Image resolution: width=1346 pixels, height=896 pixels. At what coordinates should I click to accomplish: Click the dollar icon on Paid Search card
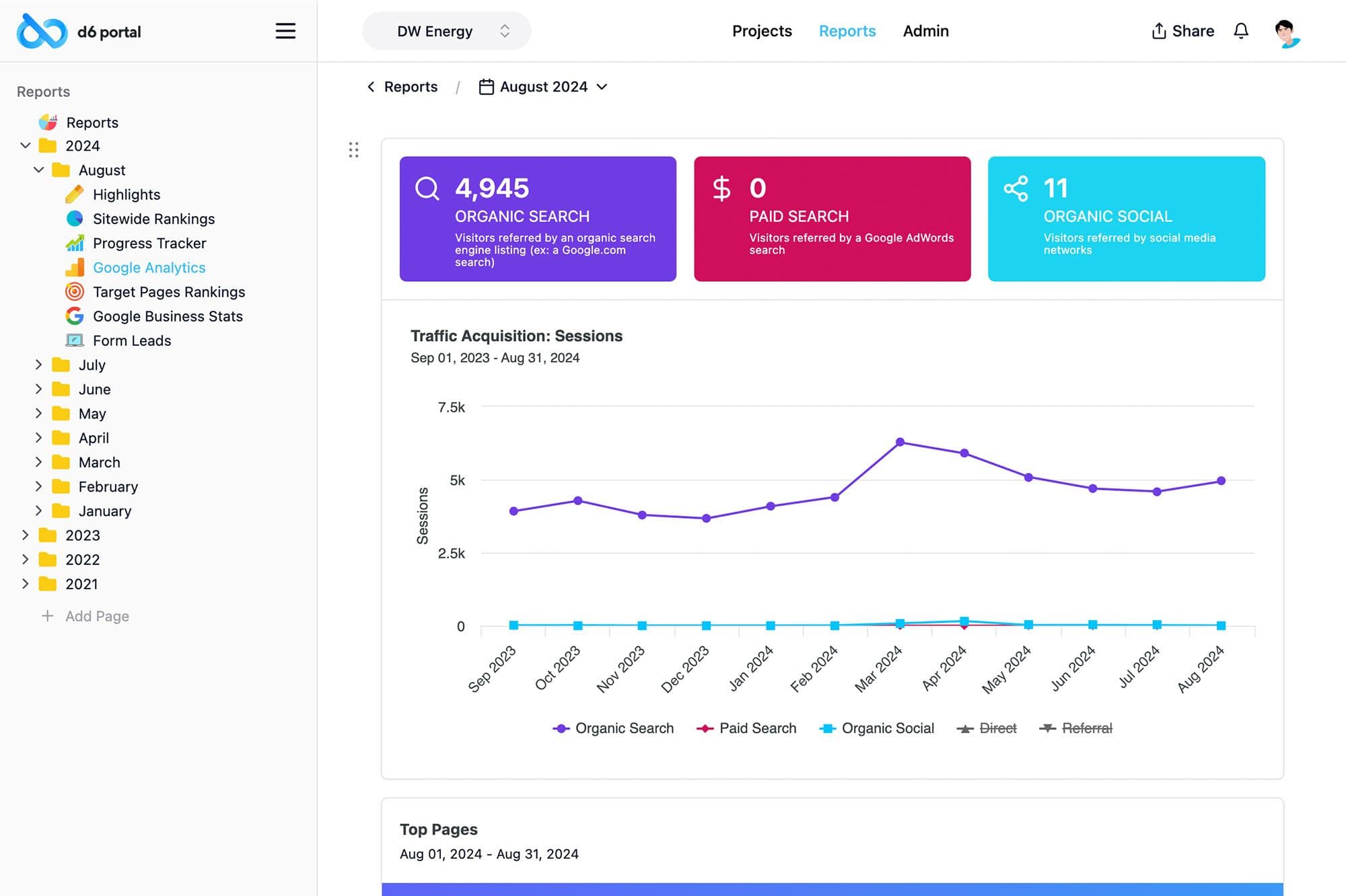pos(721,188)
